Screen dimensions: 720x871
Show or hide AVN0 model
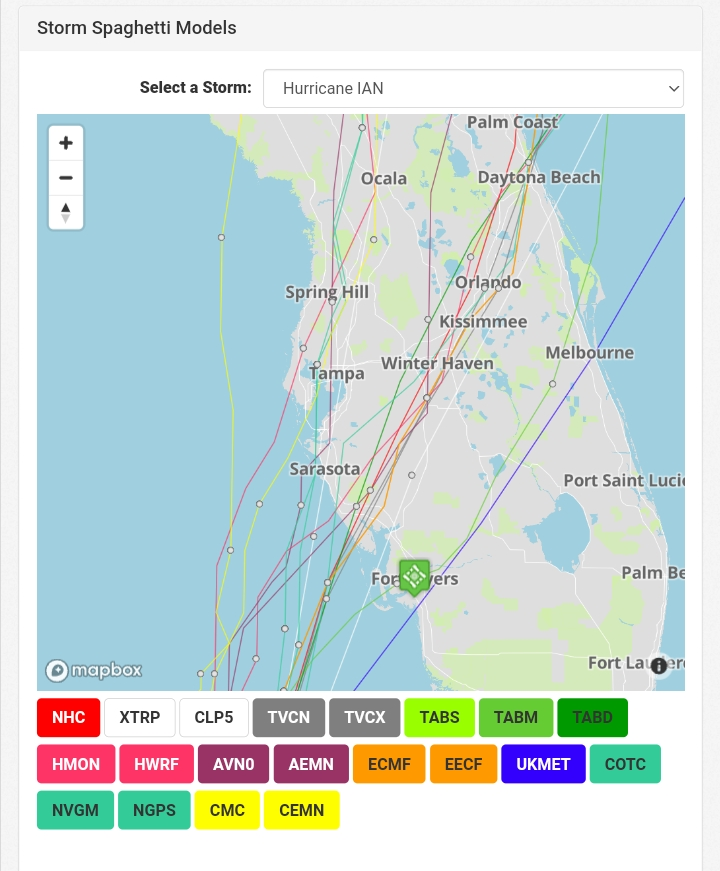click(233, 764)
